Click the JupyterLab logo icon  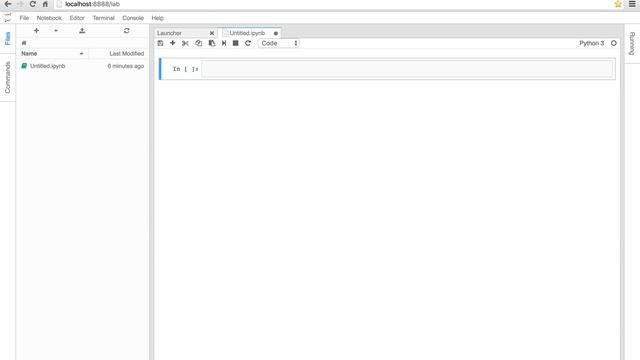point(7,18)
